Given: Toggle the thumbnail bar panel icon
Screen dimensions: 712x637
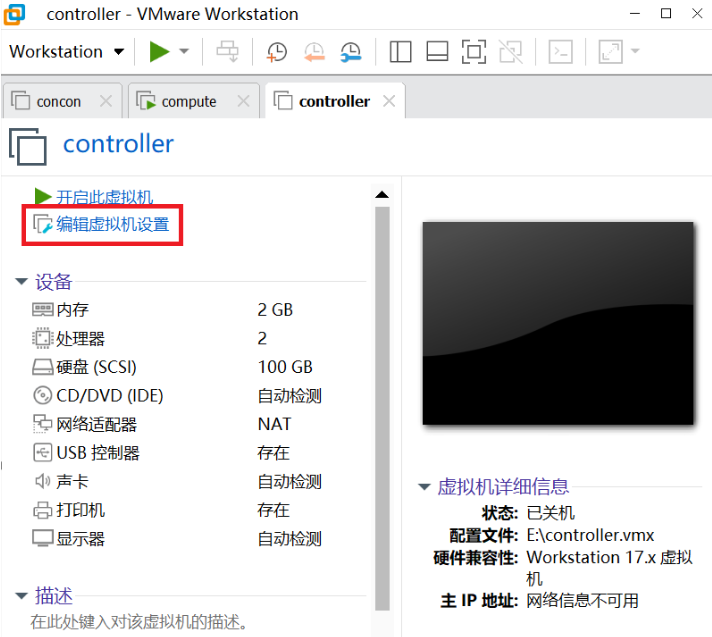Looking at the screenshot, I should point(437,51).
